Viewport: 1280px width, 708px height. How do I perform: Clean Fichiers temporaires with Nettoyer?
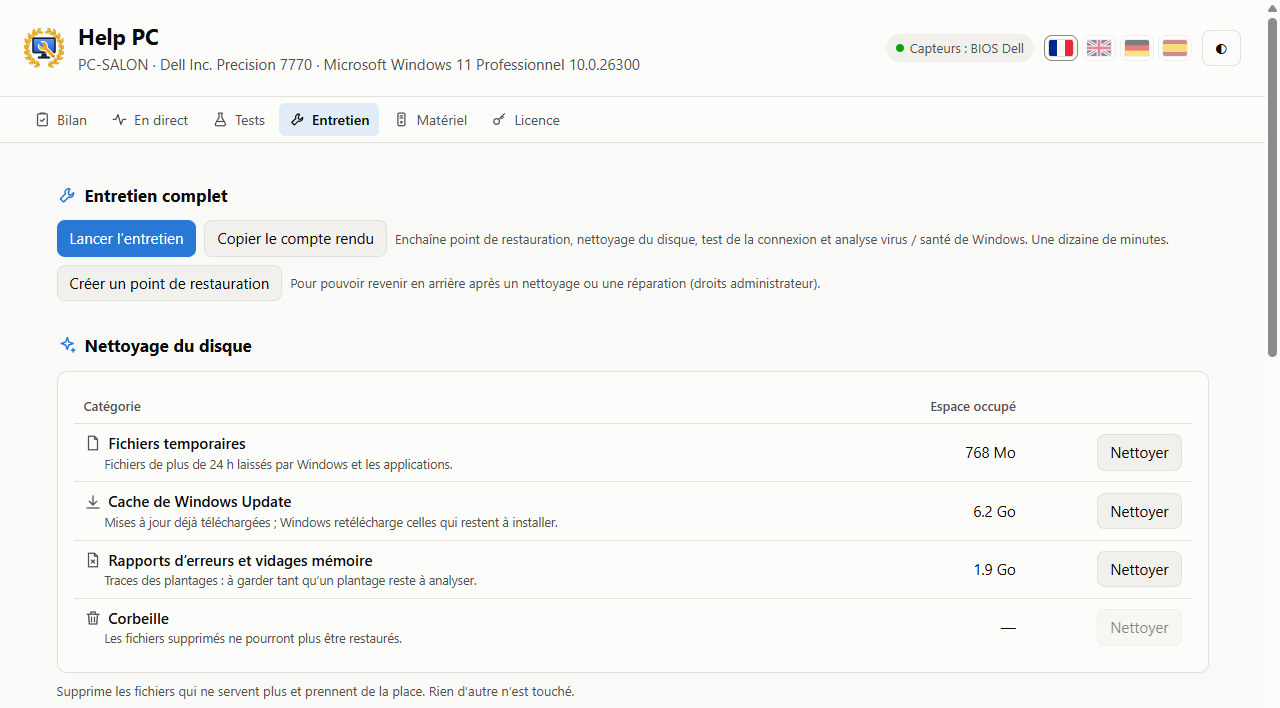click(x=1139, y=453)
